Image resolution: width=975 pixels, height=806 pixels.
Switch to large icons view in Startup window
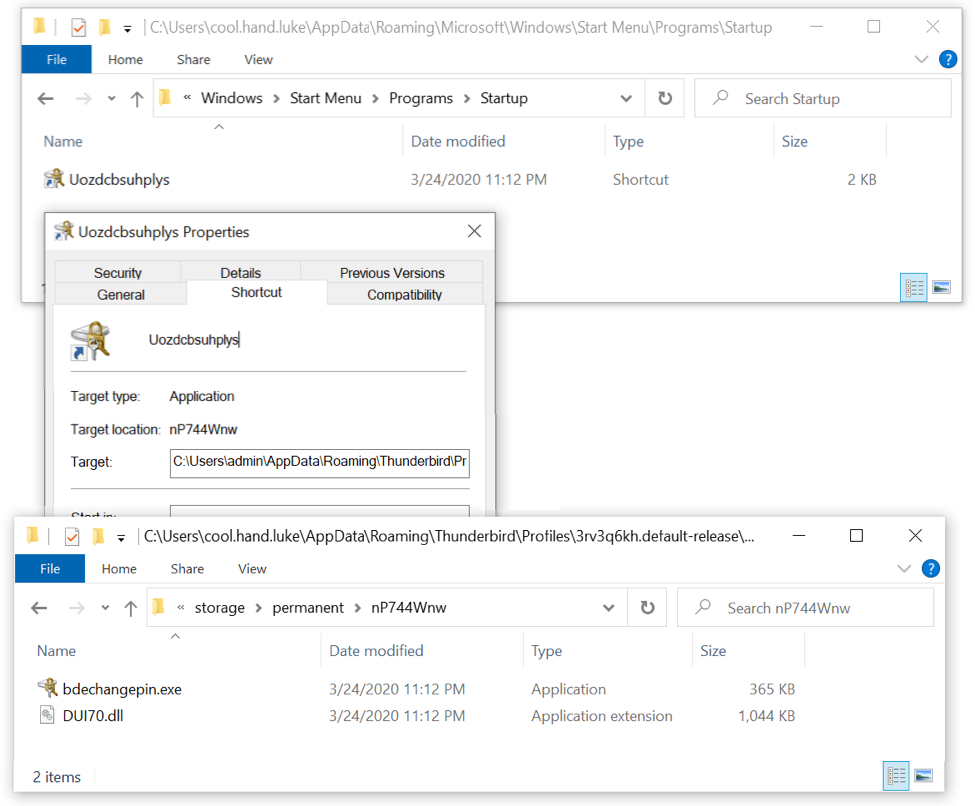coord(941,288)
